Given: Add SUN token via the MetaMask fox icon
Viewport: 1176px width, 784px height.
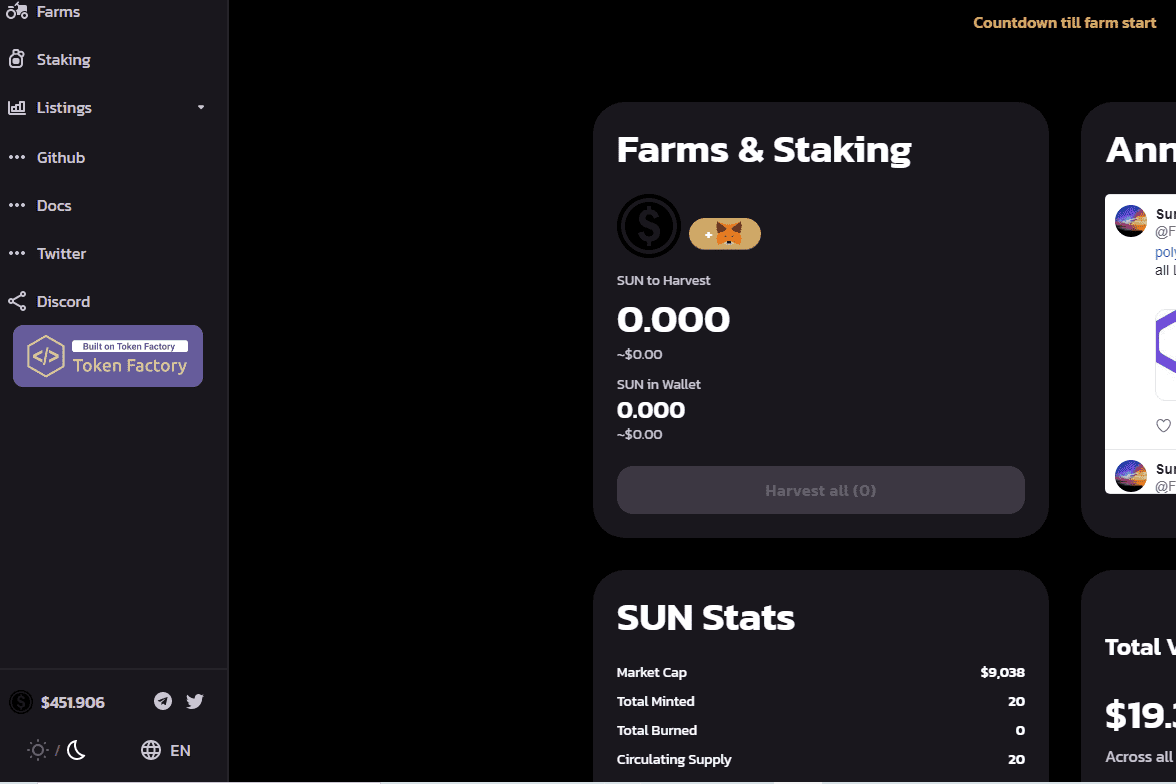Looking at the screenshot, I should click(724, 233).
